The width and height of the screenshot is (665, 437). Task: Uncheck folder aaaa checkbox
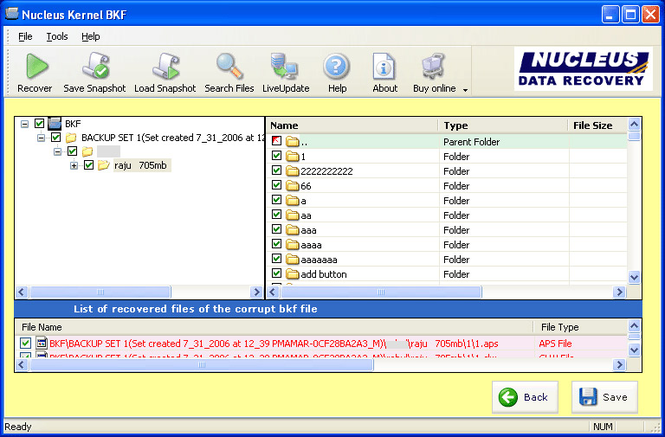point(277,244)
